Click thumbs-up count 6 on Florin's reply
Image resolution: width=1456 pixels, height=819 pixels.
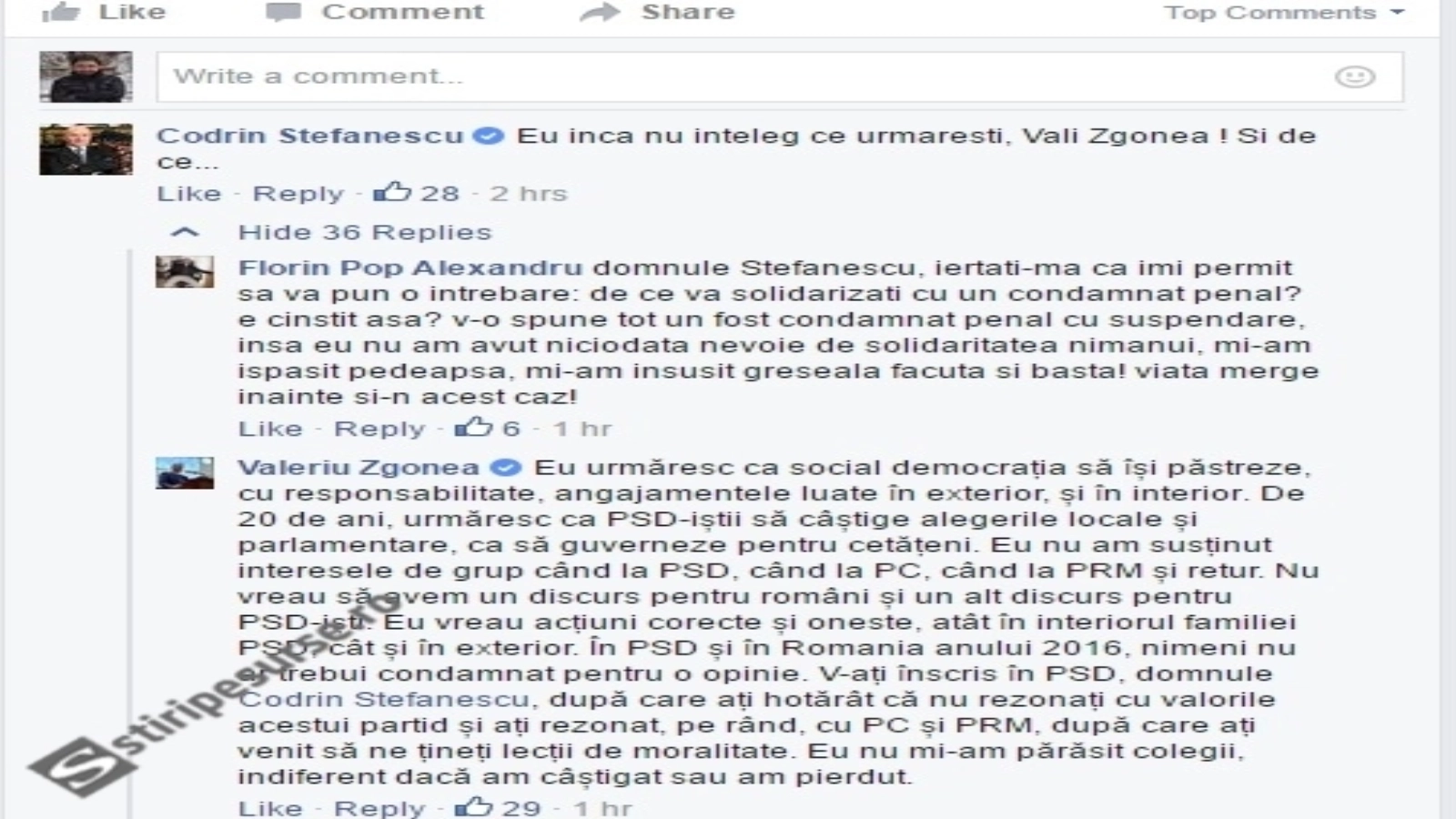coord(488,428)
